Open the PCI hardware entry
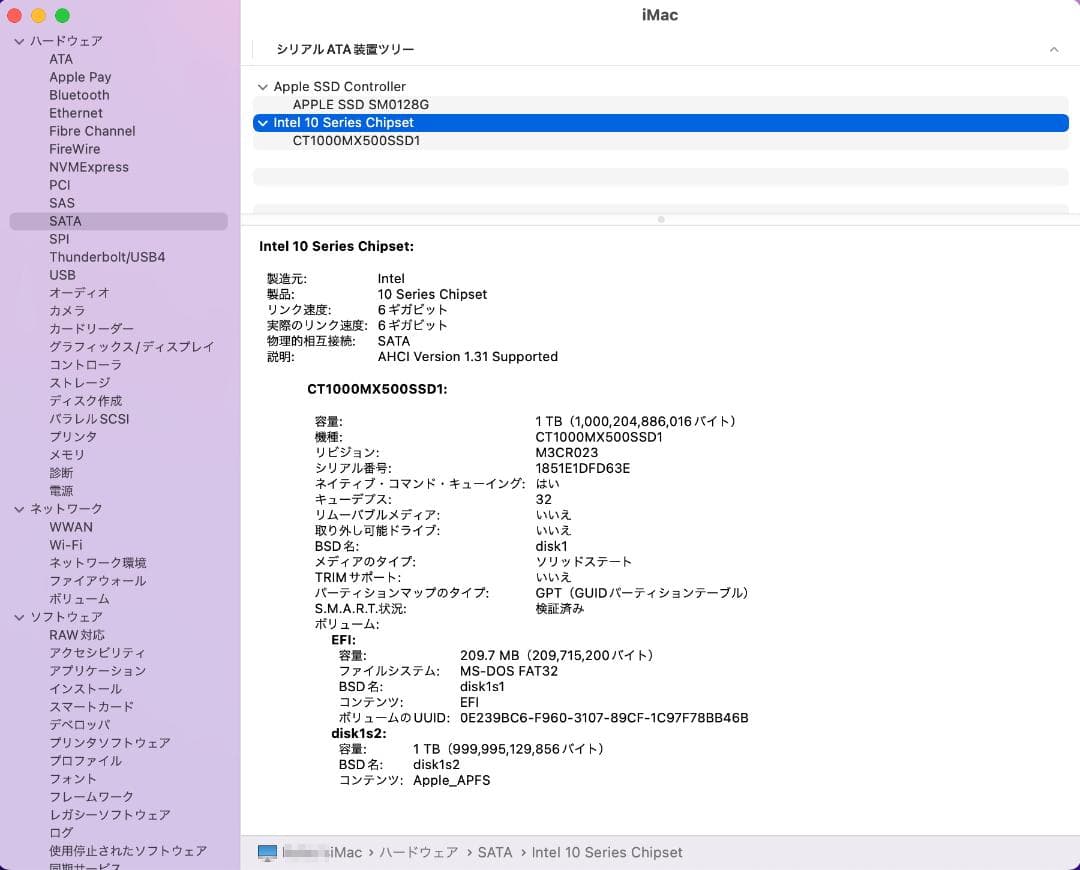 [60, 185]
